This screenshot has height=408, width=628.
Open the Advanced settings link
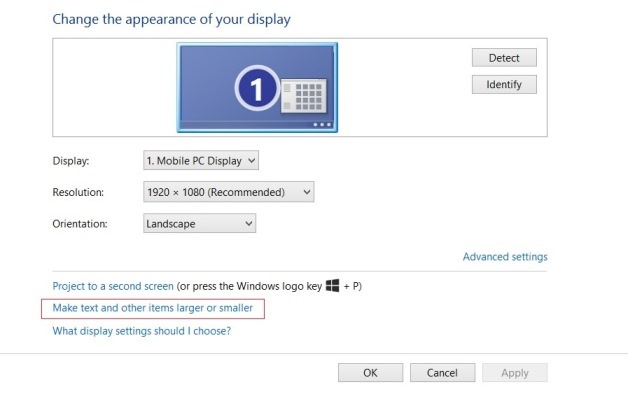tap(504, 257)
